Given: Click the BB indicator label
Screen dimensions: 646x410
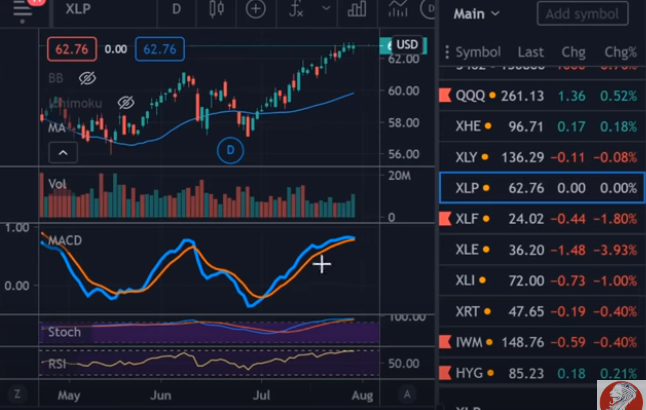Looking at the screenshot, I should (56, 78).
